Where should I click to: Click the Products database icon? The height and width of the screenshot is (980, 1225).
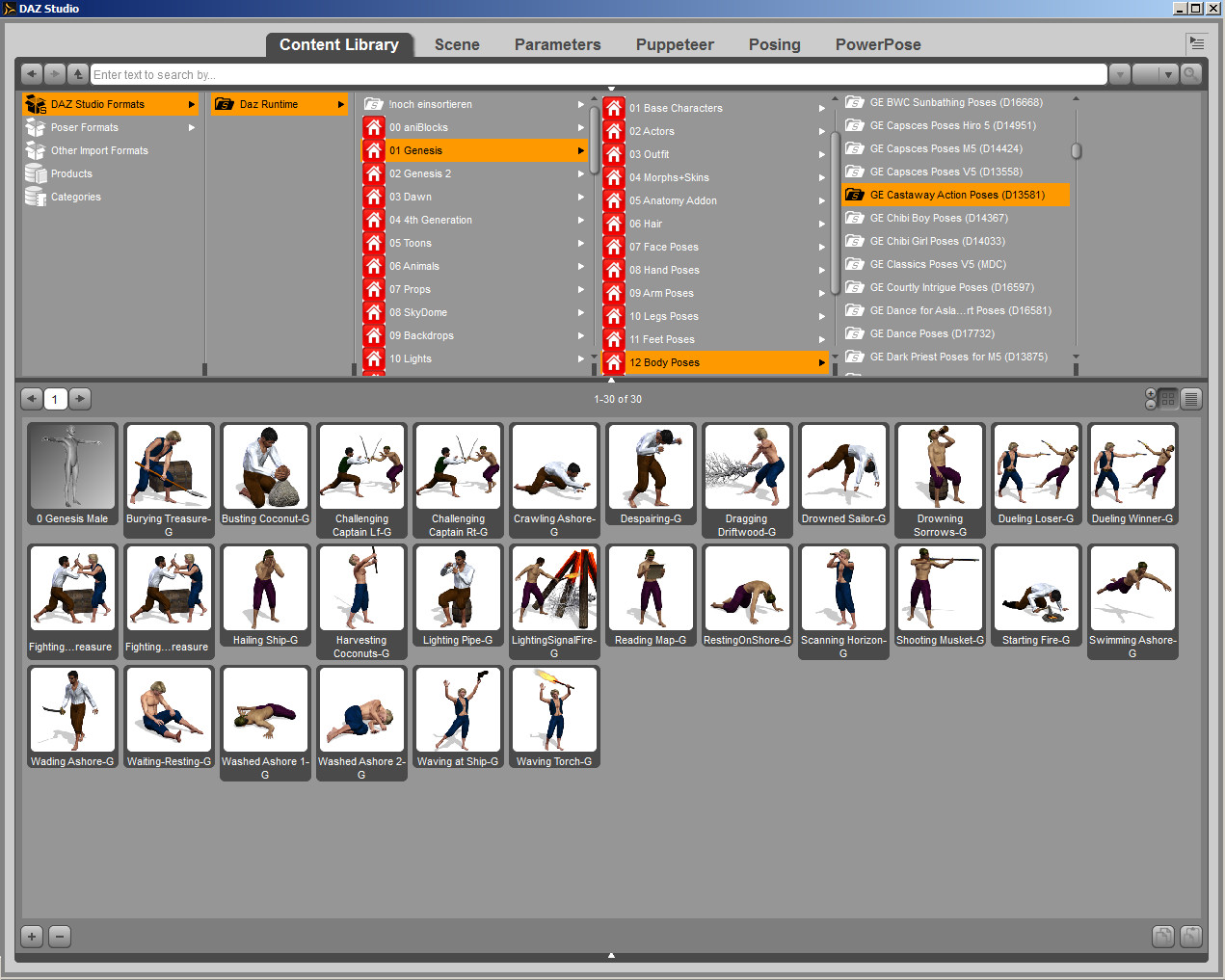point(36,173)
